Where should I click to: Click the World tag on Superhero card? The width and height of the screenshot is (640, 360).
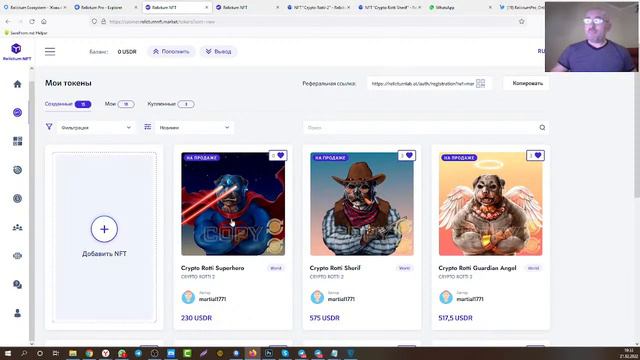(x=276, y=268)
